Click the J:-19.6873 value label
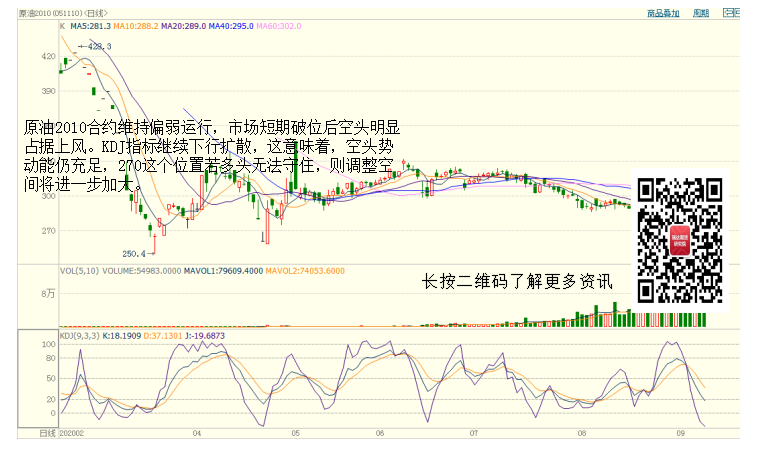The height and width of the screenshot is (449, 763). [x=203, y=335]
